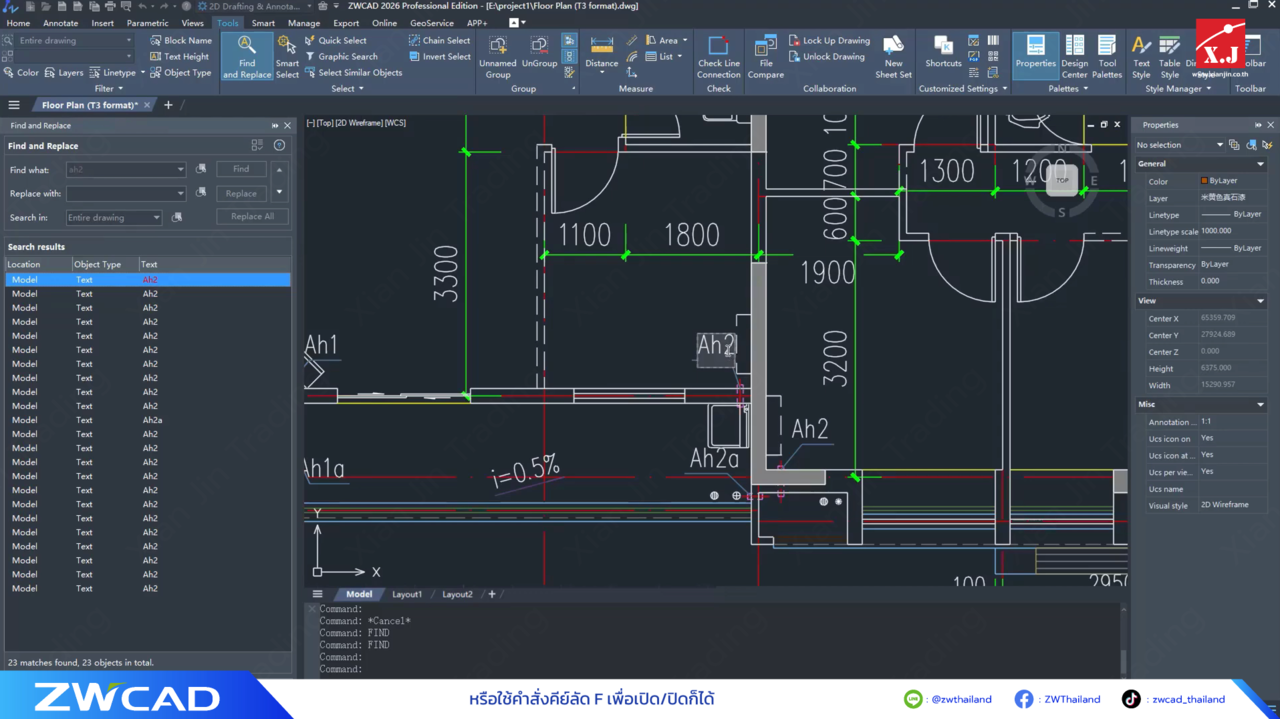Click the Replace button

(x=241, y=193)
